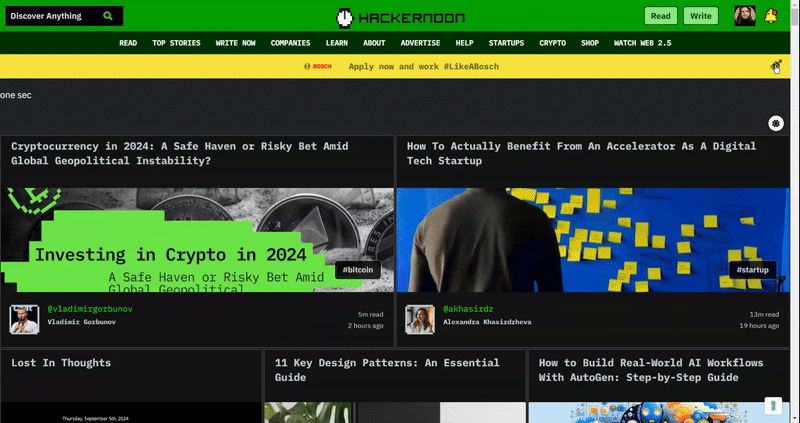Open the user profile avatar
Screen dimensions: 800x423
[744, 16]
